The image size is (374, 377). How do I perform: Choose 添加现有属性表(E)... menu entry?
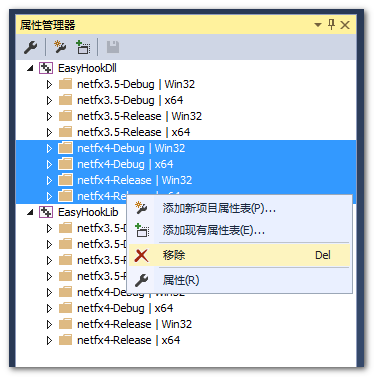(x=239, y=230)
